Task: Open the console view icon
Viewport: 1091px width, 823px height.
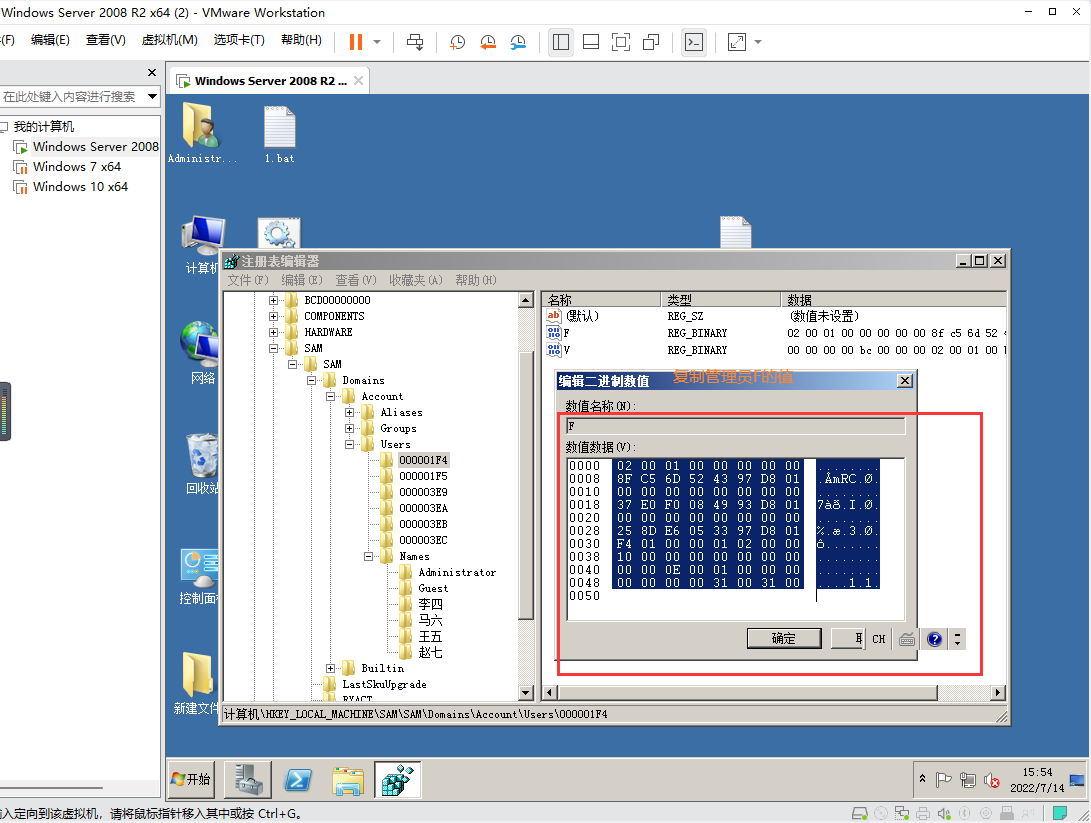Action: pos(694,42)
